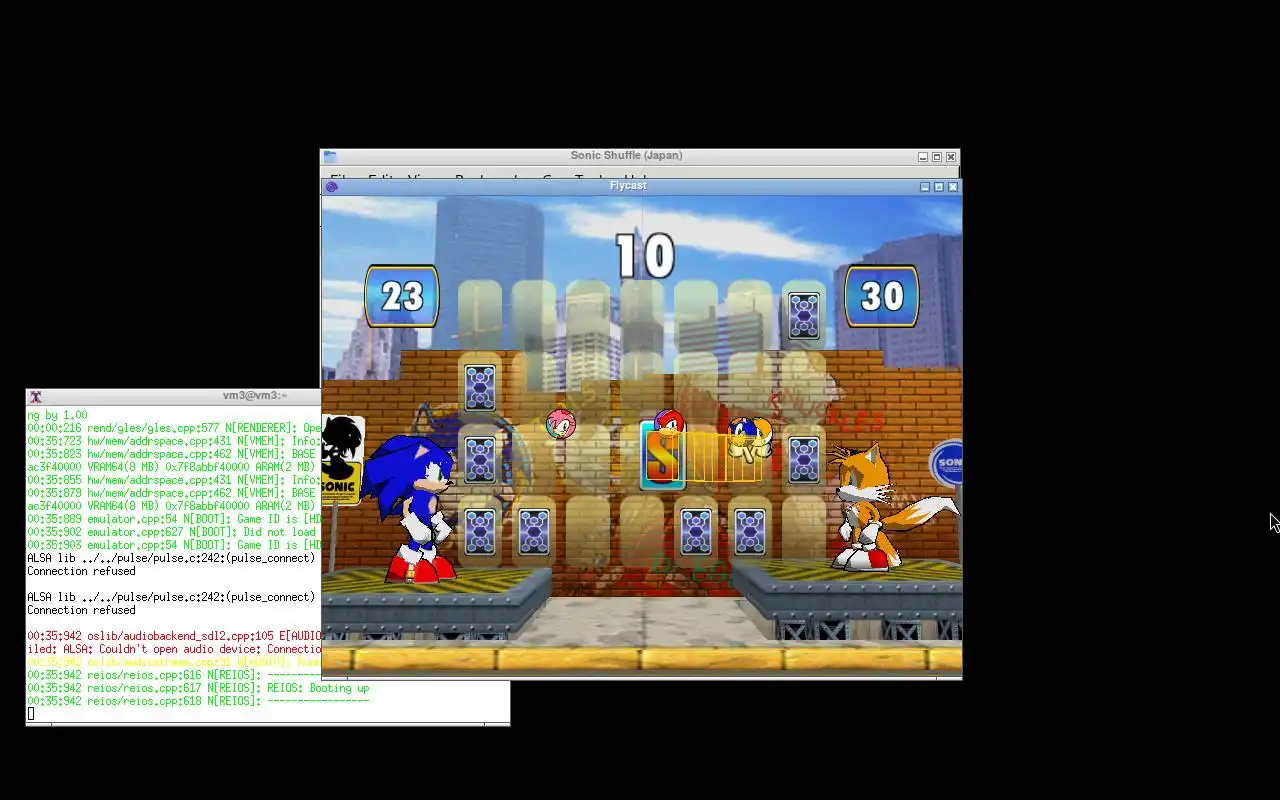Click terminal line '00:35:902 emulator.cpp:627 N[BOOT]'
The height and width of the screenshot is (800, 1280).
174,532
